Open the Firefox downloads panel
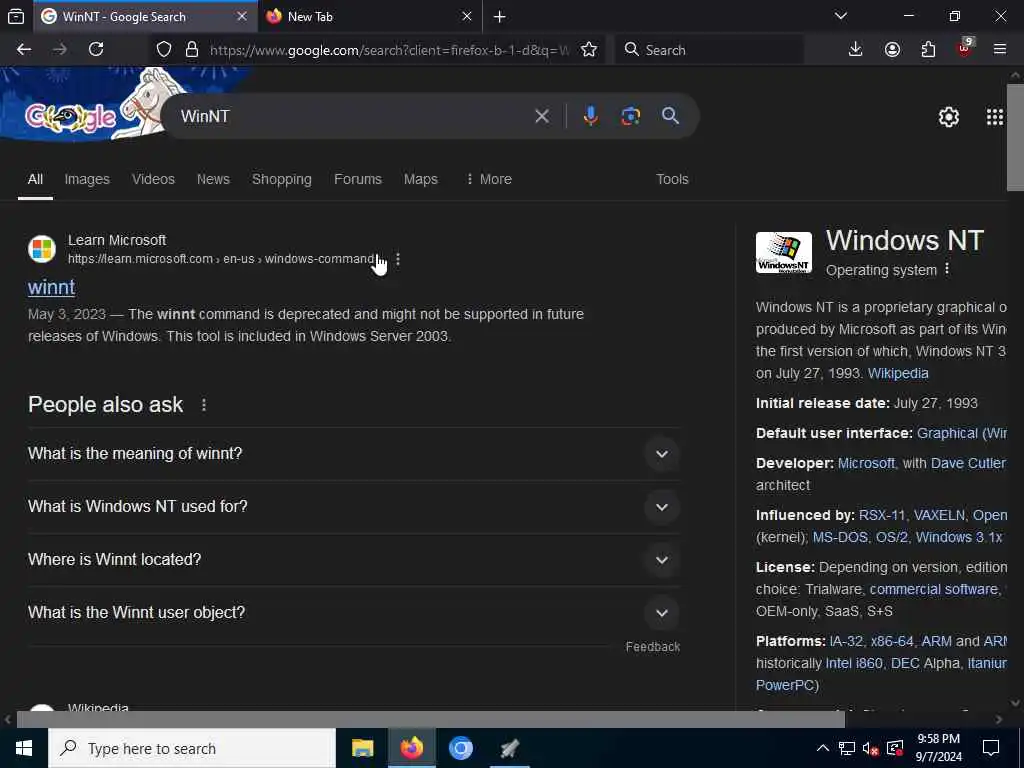1024x768 pixels. click(x=855, y=50)
